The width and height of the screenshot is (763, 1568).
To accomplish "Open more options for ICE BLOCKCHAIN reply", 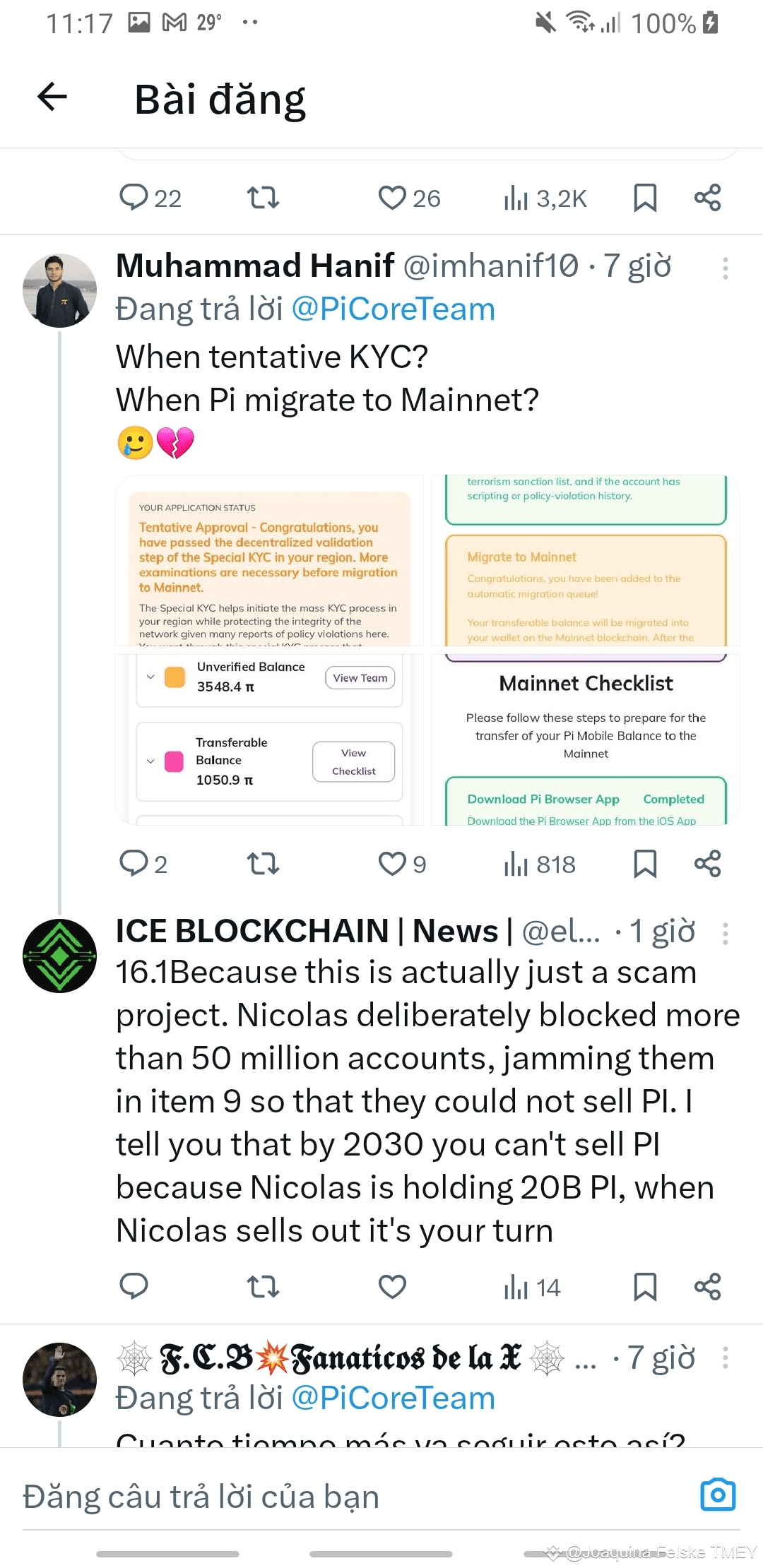I will (x=725, y=934).
